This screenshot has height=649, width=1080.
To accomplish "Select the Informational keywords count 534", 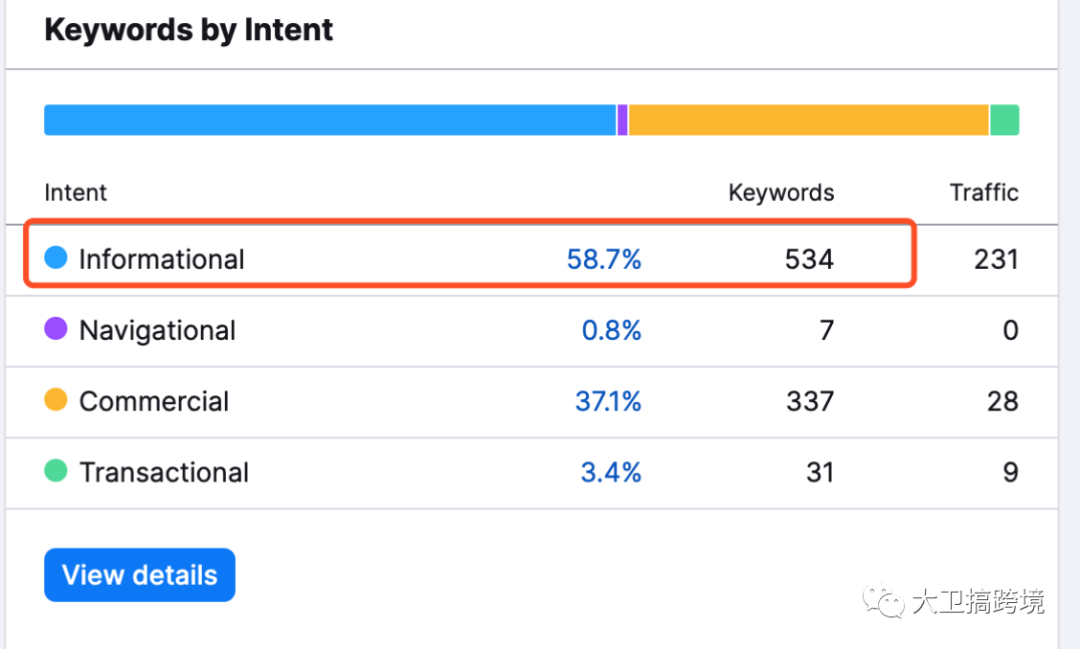I will click(x=809, y=259).
